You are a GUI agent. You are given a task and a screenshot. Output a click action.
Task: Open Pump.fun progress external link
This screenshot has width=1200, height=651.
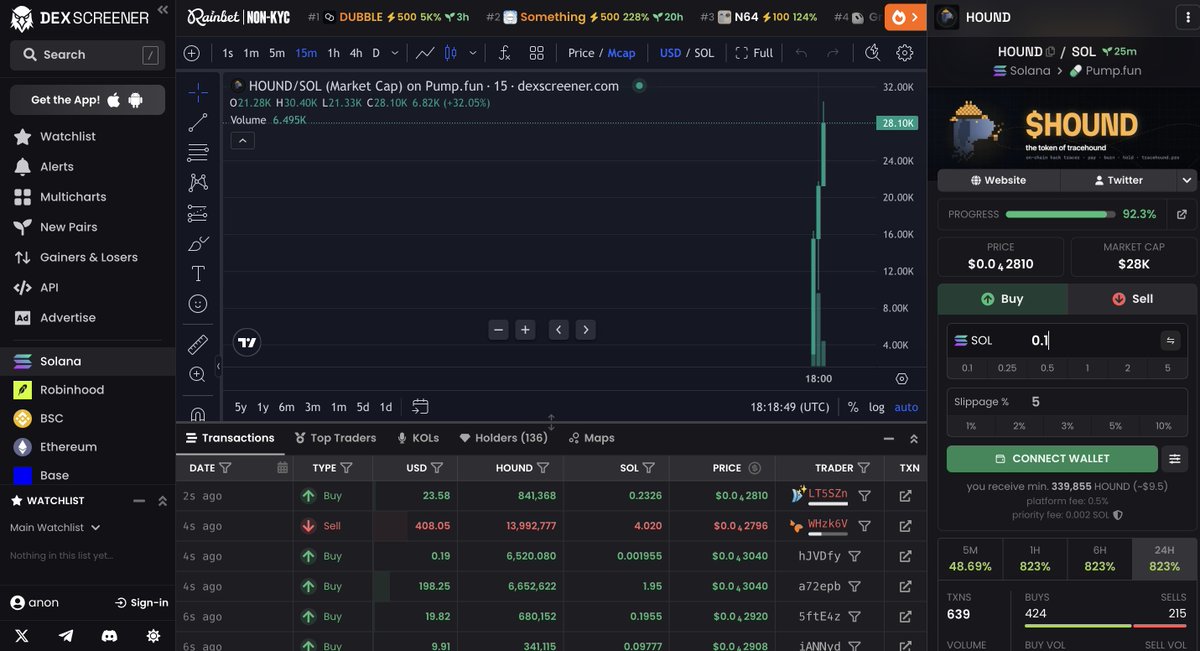click(x=1181, y=214)
